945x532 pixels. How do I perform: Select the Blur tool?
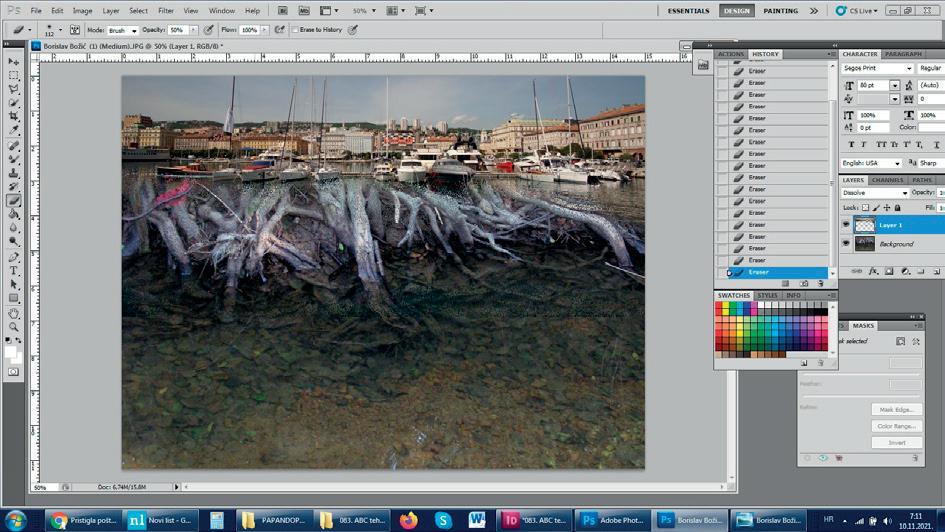pyautogui.click(x=13, y=228)
